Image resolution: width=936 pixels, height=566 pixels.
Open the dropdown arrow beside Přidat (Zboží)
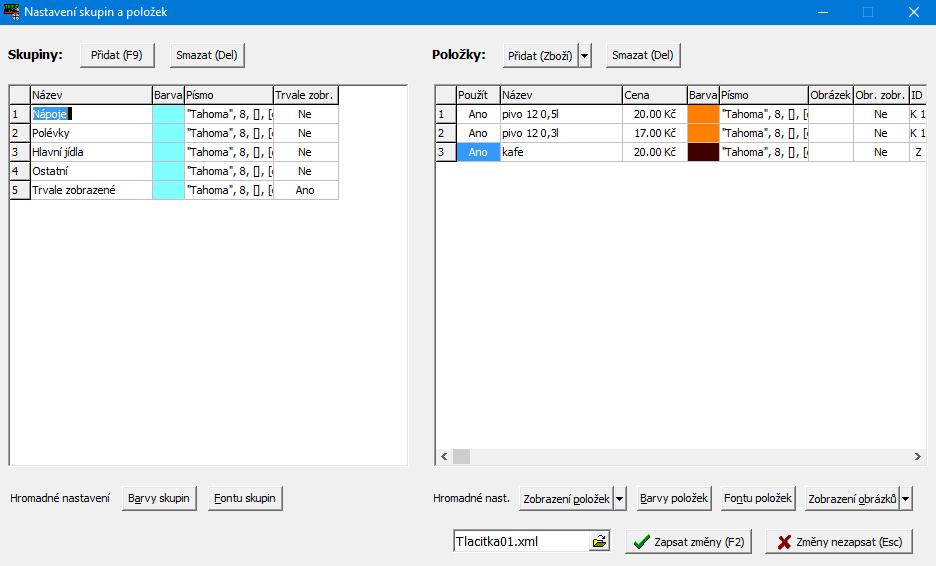click(585, 56)
